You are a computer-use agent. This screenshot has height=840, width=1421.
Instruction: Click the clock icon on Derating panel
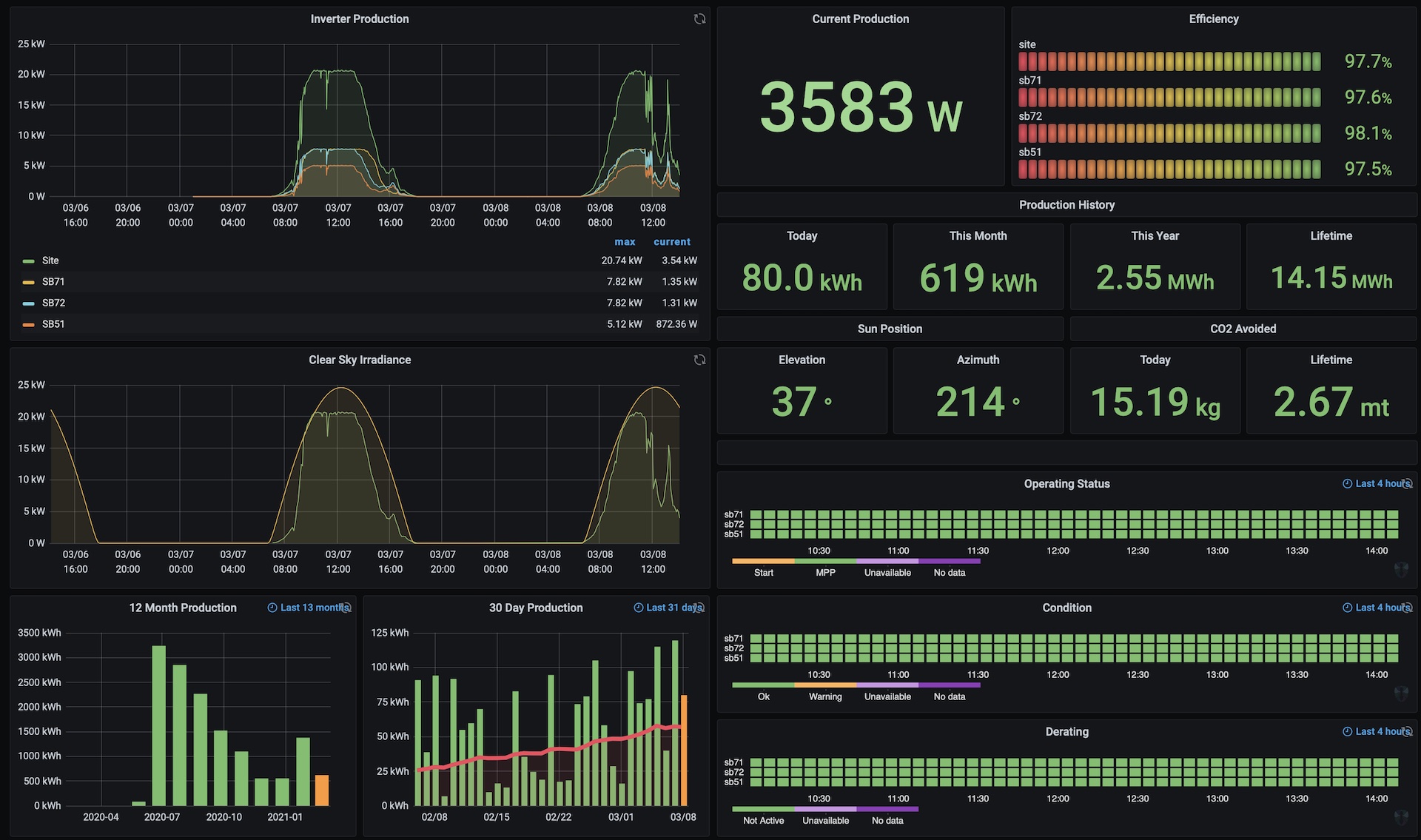(x=1347, y=732)
